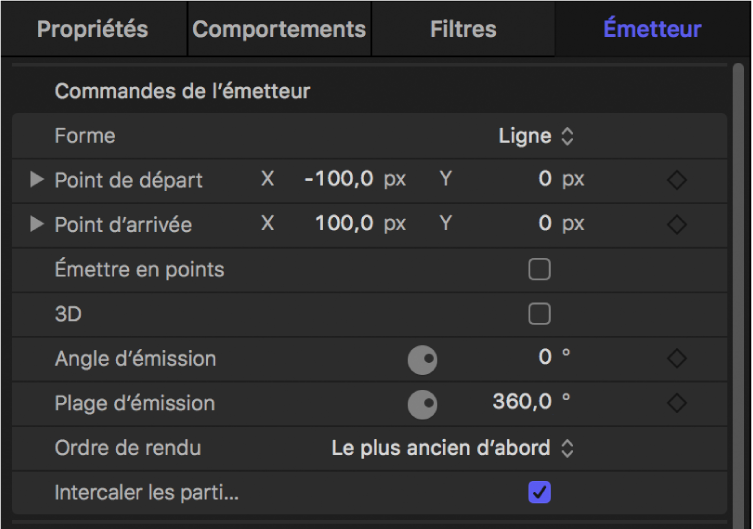This screenshot has width=753, height=529.
Task: Click keyframe diamond for Angle d'émission
Action: tap(677, 358)
